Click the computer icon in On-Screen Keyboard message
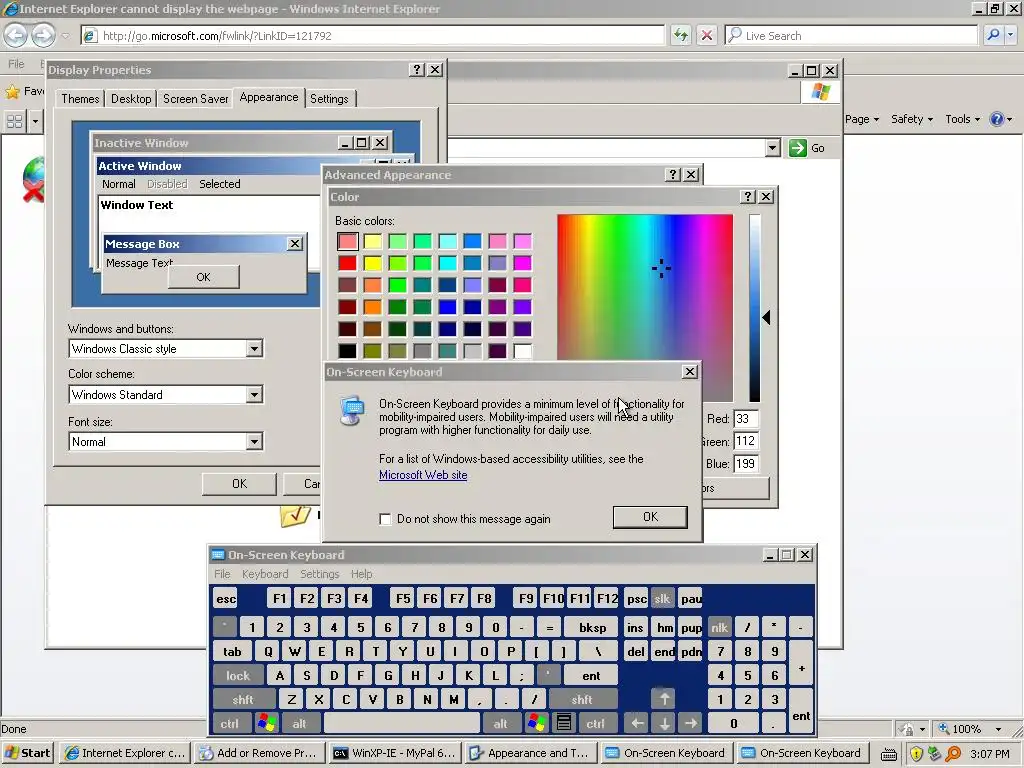Image resolution: width=1024 pixels, height=768 pixels. coord(353,410)
